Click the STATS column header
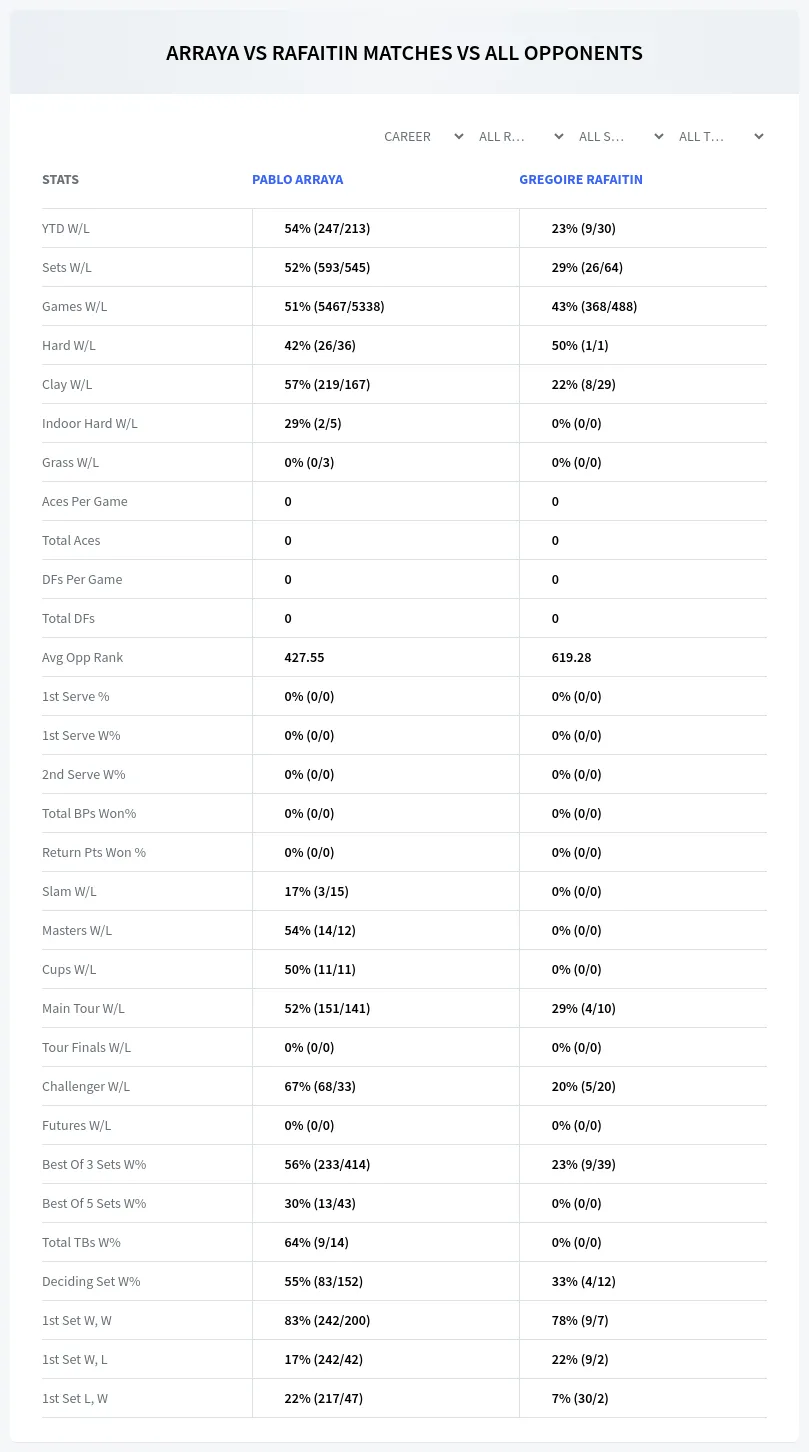 [x=60, y=180]
